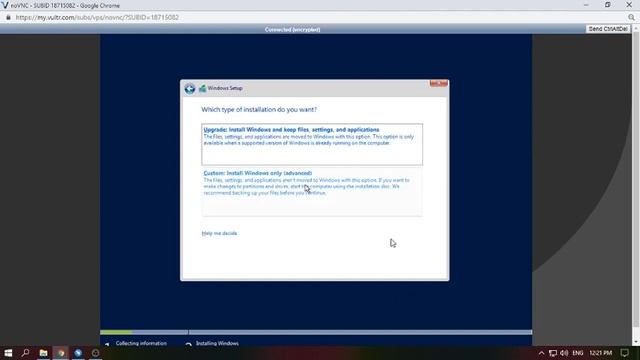Close the Windows Setup dialog

coord(438,84)
